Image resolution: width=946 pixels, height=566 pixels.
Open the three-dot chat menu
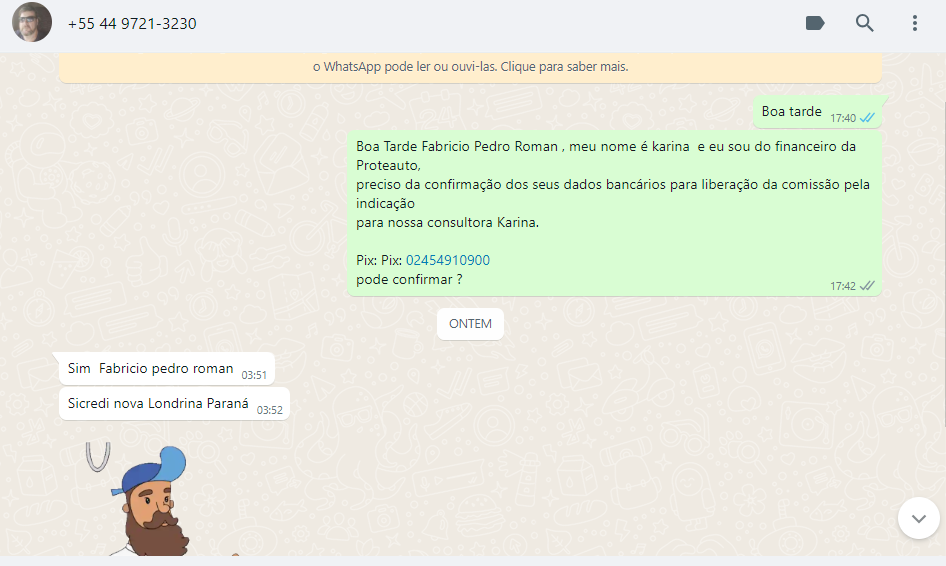coord(914,23)
